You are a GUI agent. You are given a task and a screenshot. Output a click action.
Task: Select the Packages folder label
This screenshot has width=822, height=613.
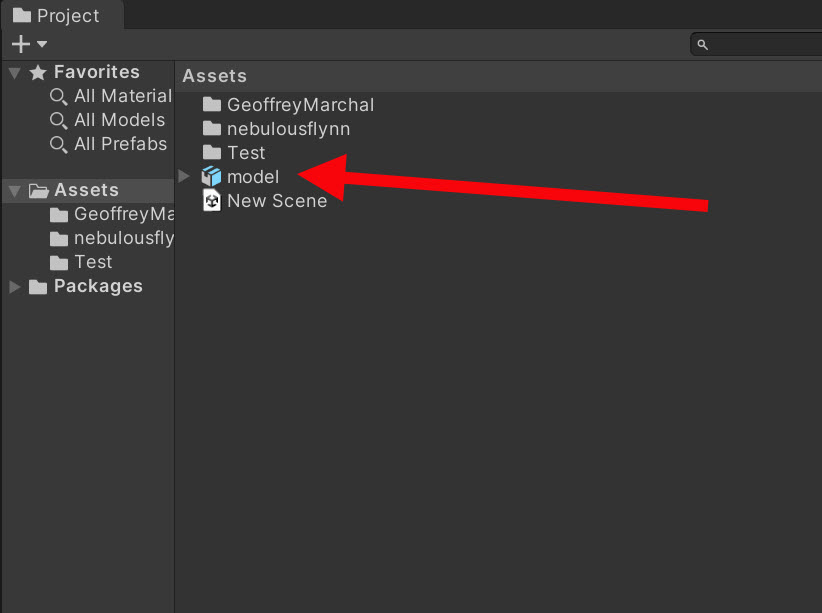point(98,286)
